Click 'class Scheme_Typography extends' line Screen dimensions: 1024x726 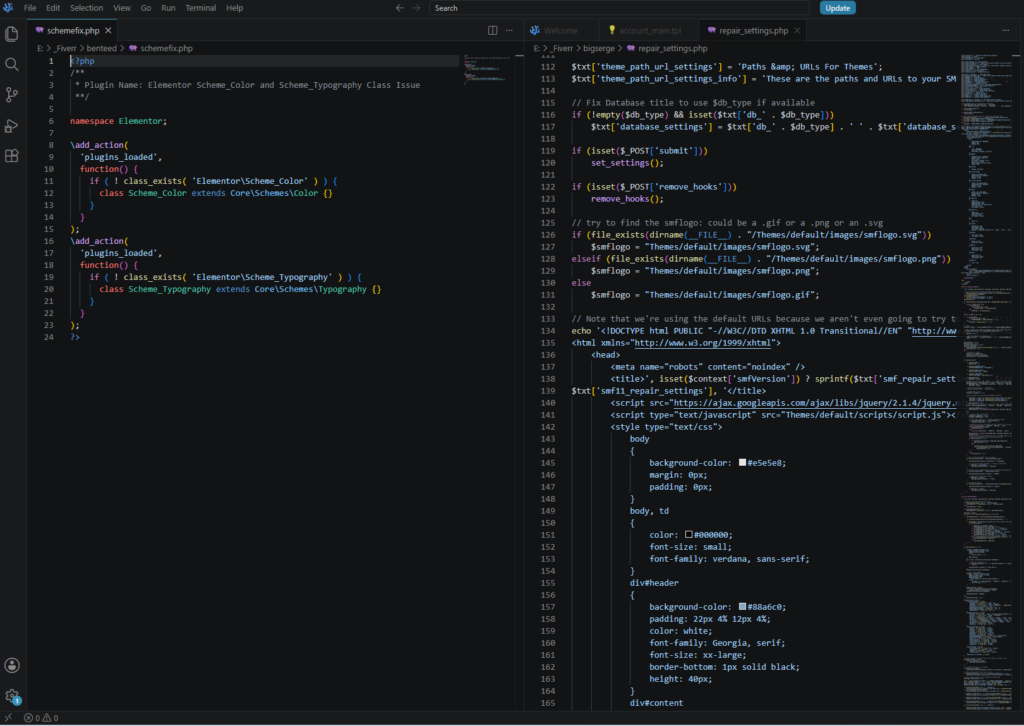coord(240,289)
